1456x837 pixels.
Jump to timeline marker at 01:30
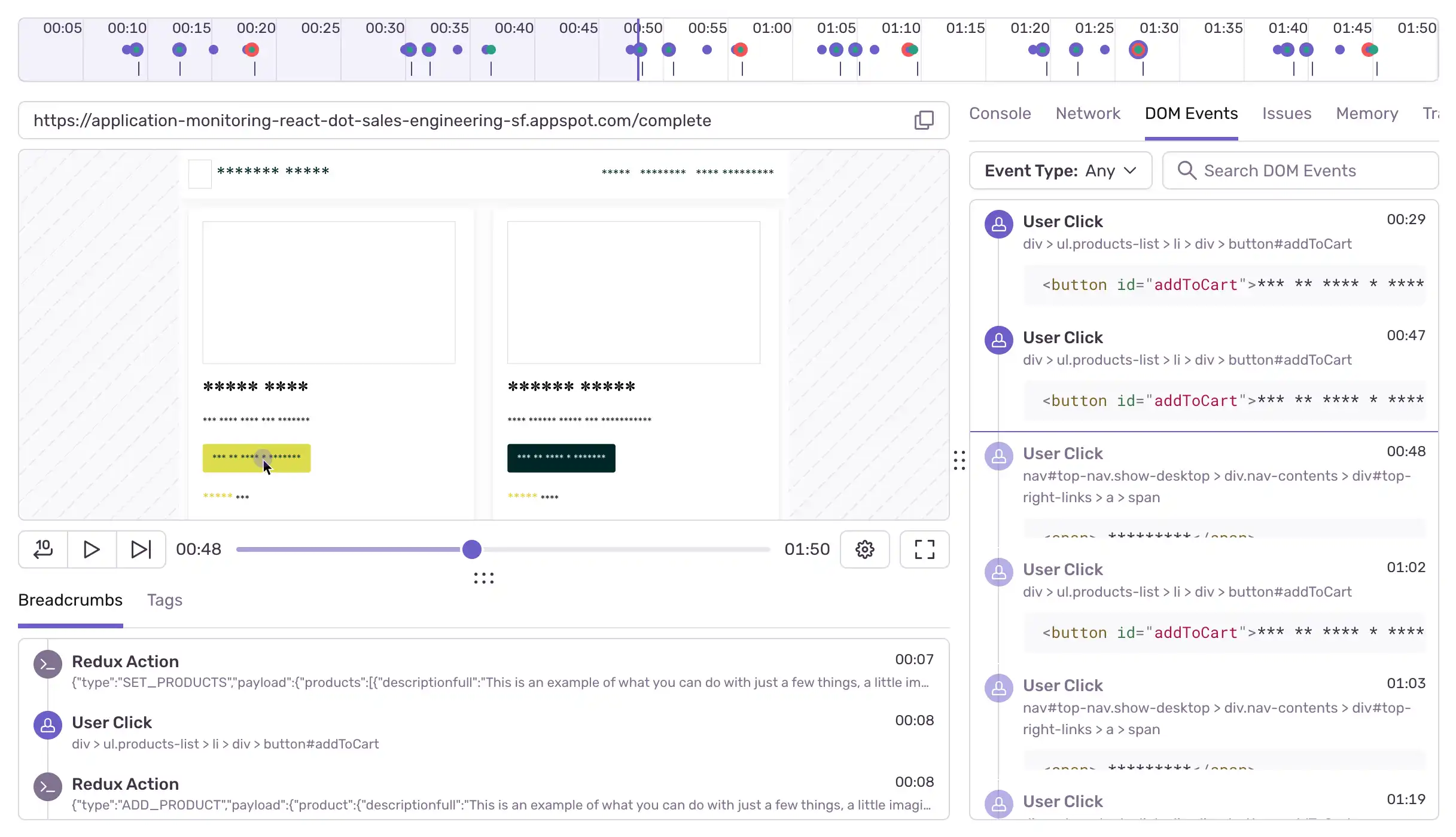tap(1138, 50)
